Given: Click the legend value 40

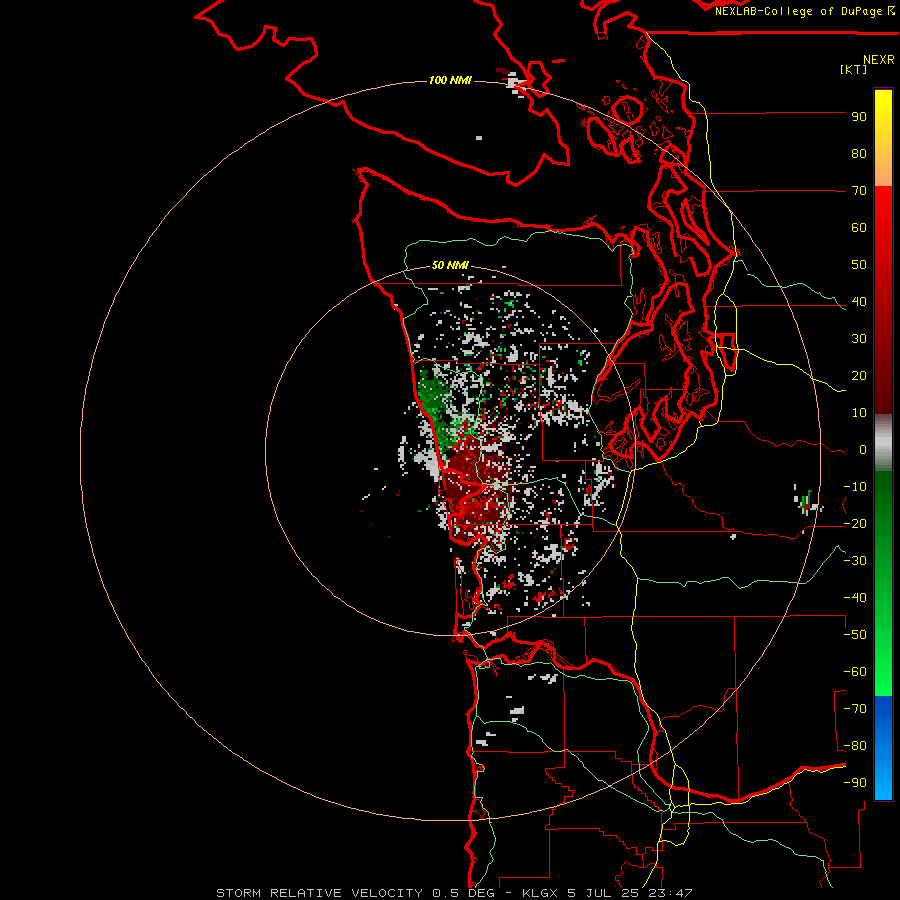Looking at the screenshot, I should (x=859, y=301).
